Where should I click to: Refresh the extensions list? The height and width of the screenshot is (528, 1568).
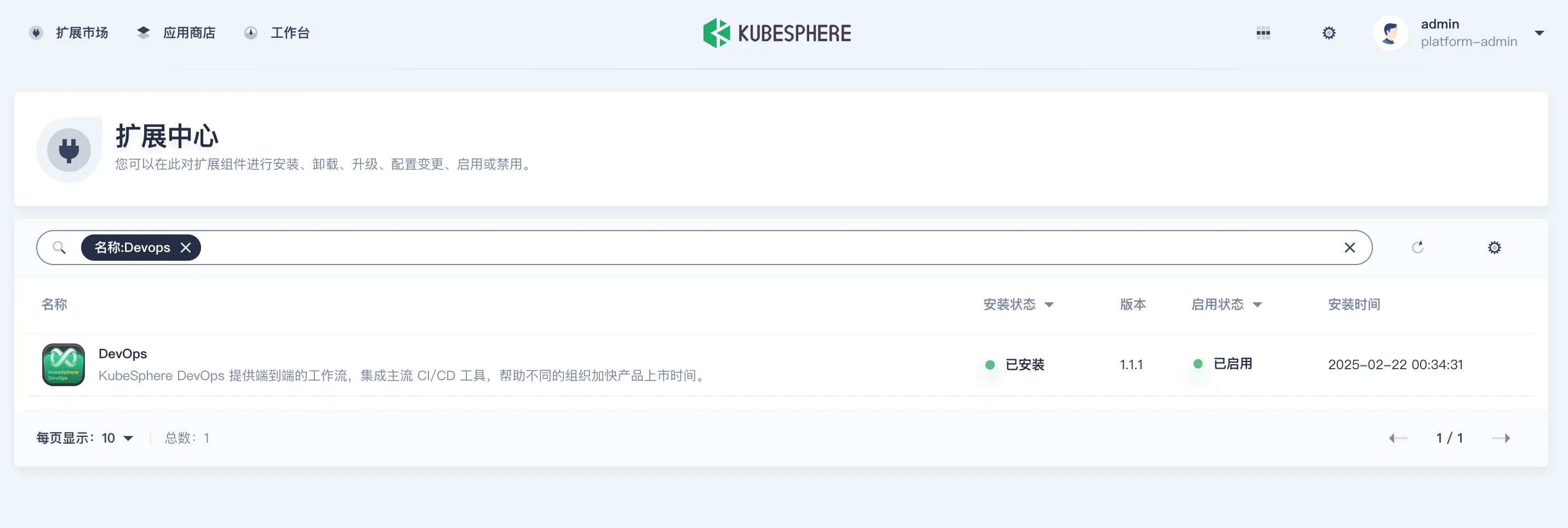click(x=1418, y=248)
